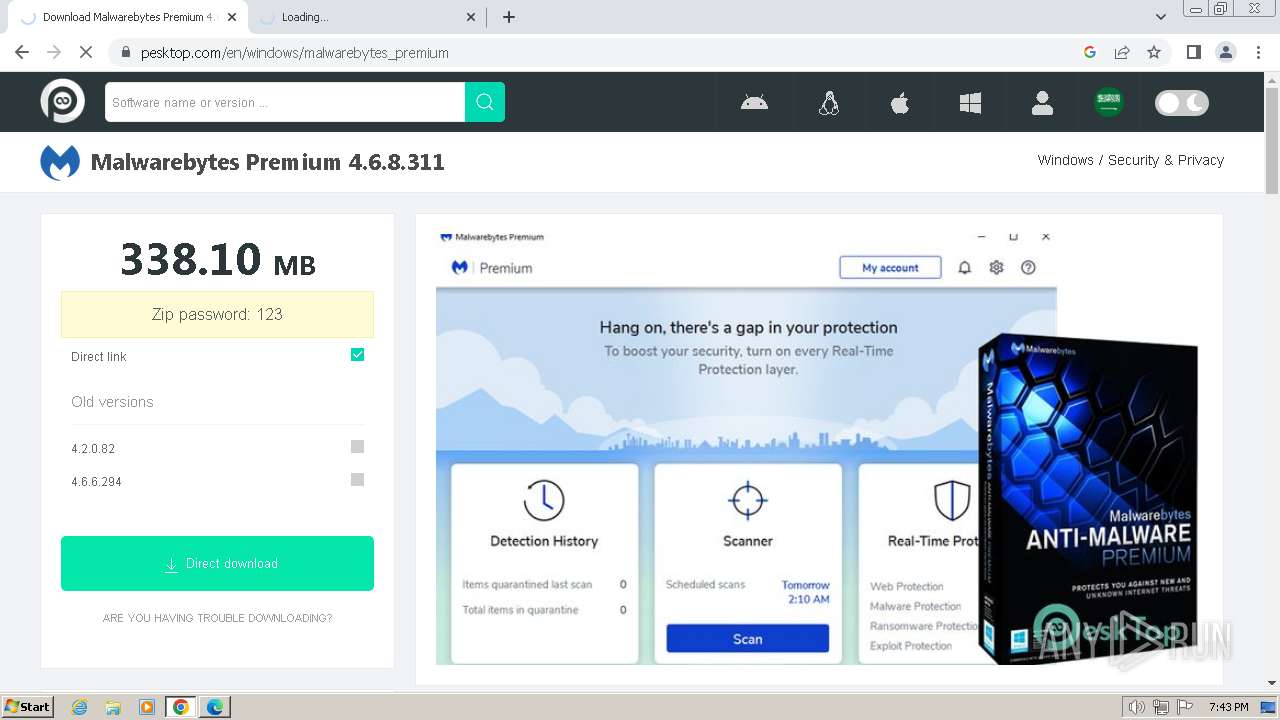1280x720 pixels.
Task: Click the volume speaker tray icon
Action: 1136,707
